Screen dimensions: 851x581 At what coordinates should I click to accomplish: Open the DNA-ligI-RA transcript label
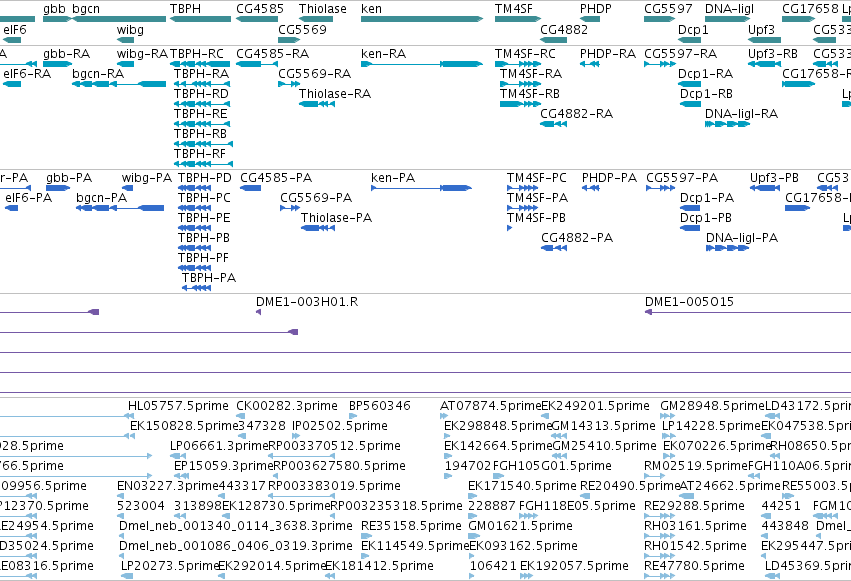741,114
